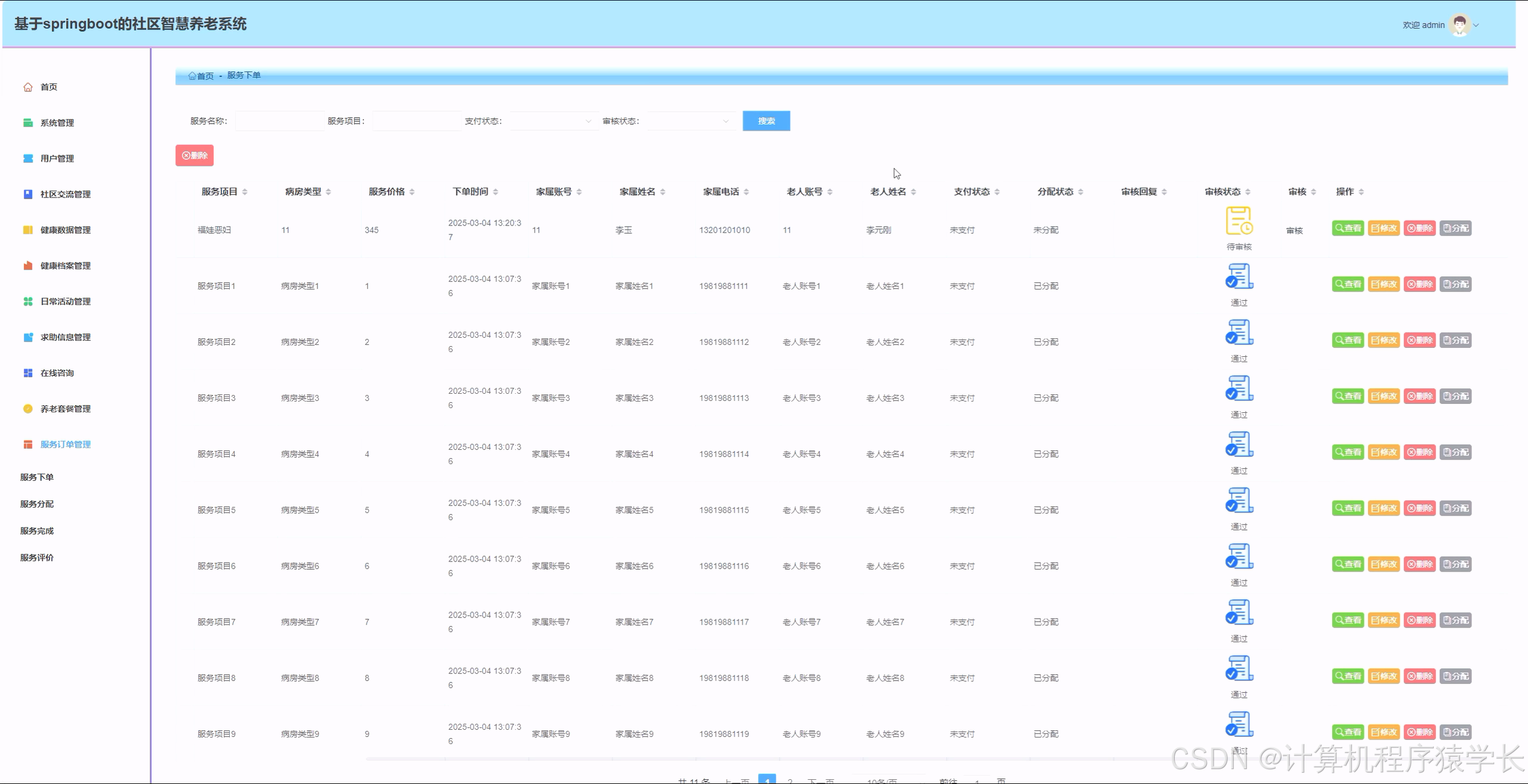Sort table by 服务价格 column arrows
Viewport: 1528px width, 784px height.
412,192
